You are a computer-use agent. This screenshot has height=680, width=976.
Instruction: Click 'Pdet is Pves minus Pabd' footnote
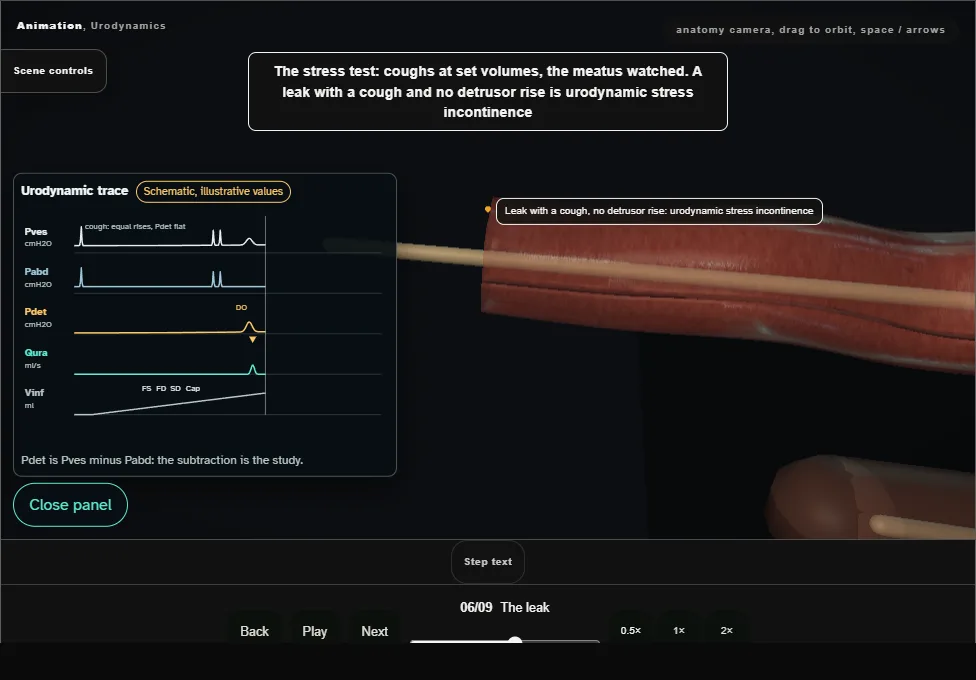tap(162, 460)
